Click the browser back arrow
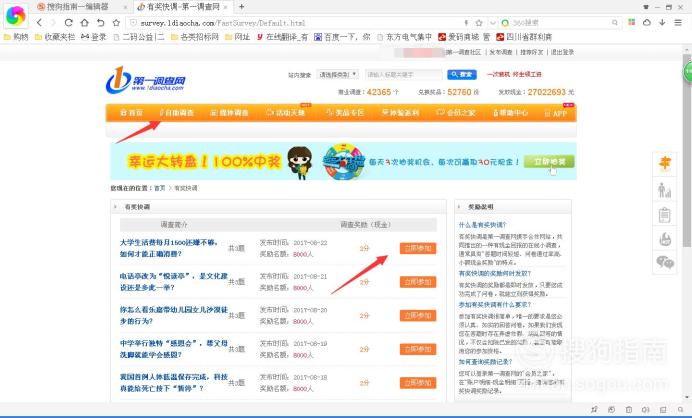This screenshot has width=692, height=418. (x=39, y=23)
